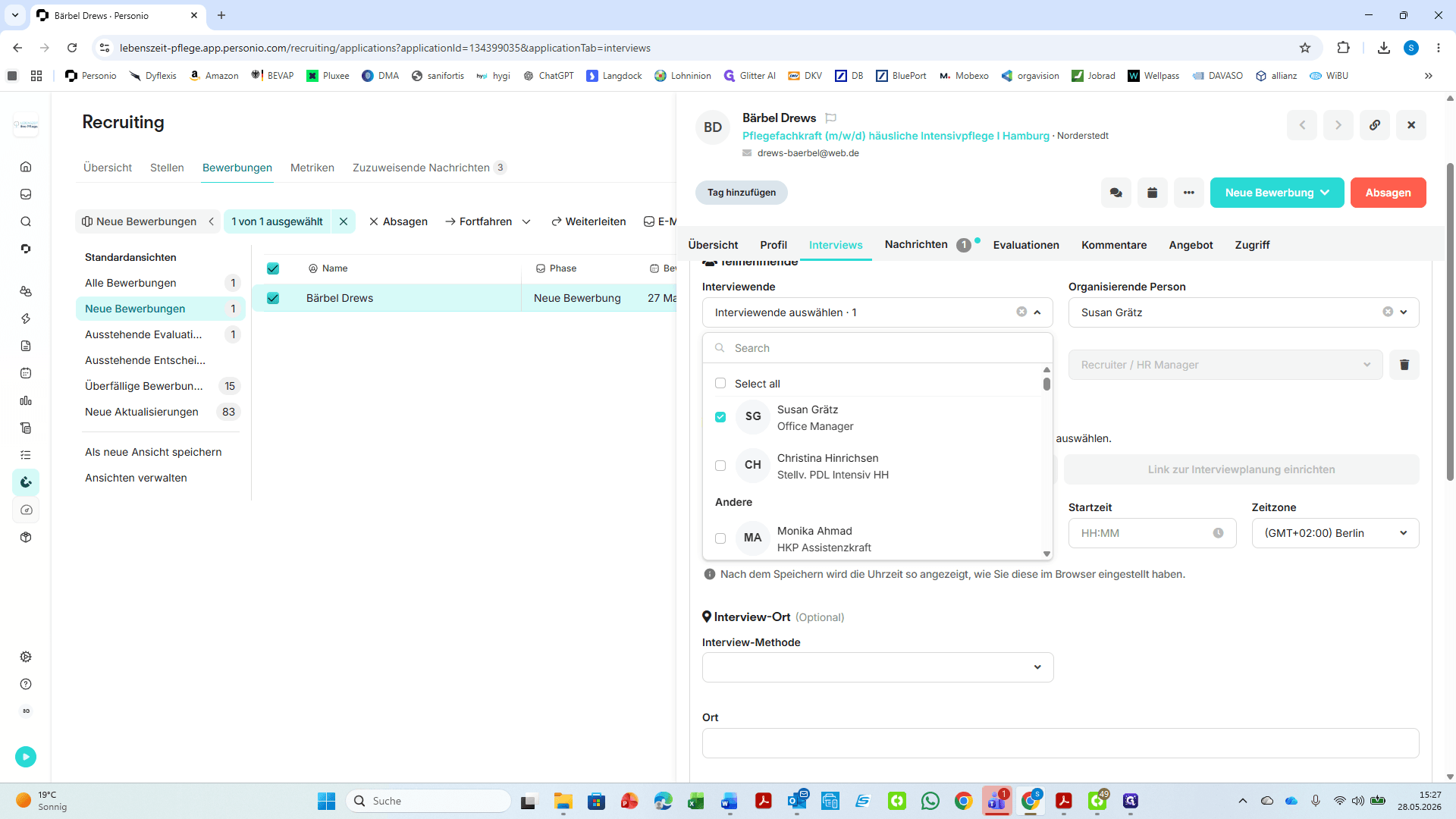This screenshot has height=819, width=1456.
Task: Click the search icon in left sidebar
Action: pos(26,221)
